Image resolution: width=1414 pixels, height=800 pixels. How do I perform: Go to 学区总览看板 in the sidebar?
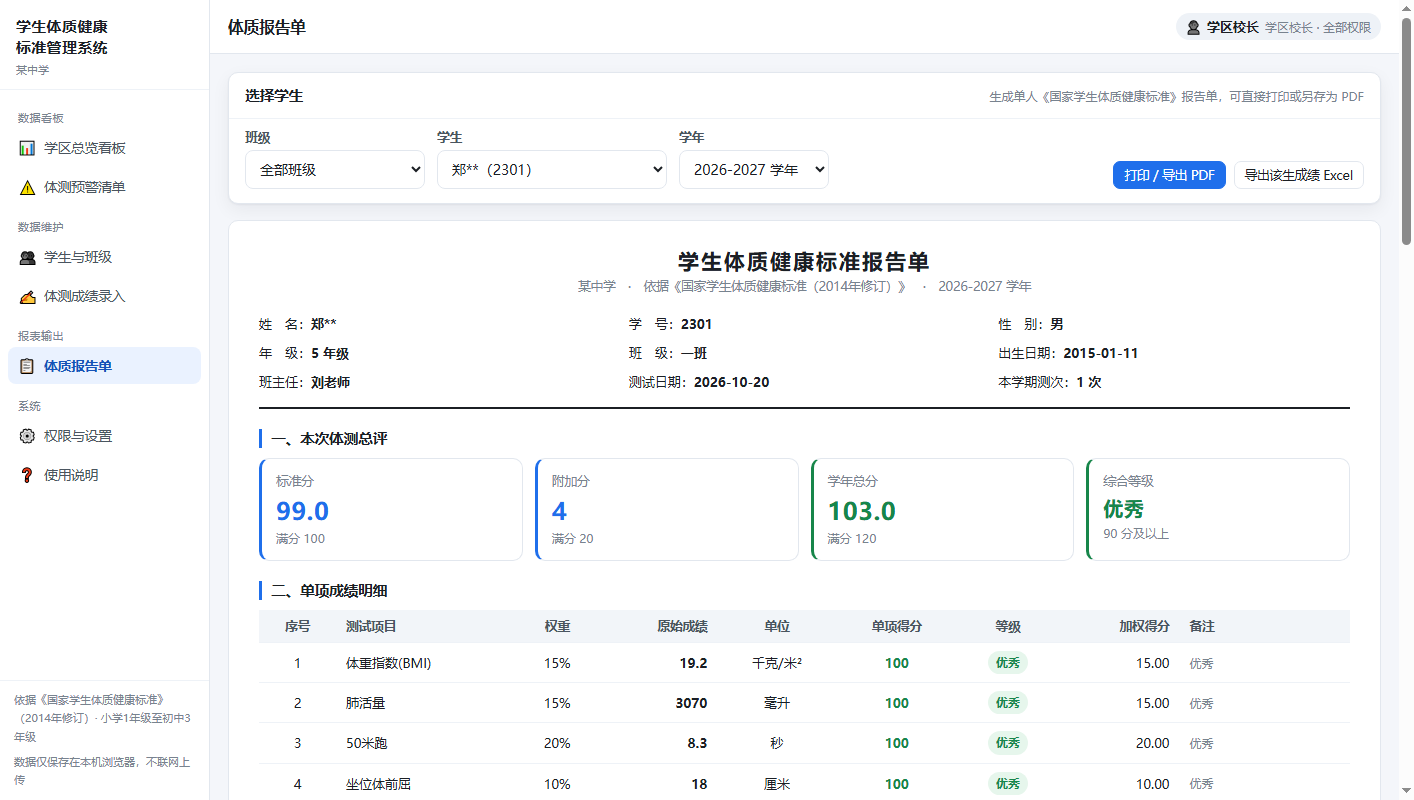point(104,148)
